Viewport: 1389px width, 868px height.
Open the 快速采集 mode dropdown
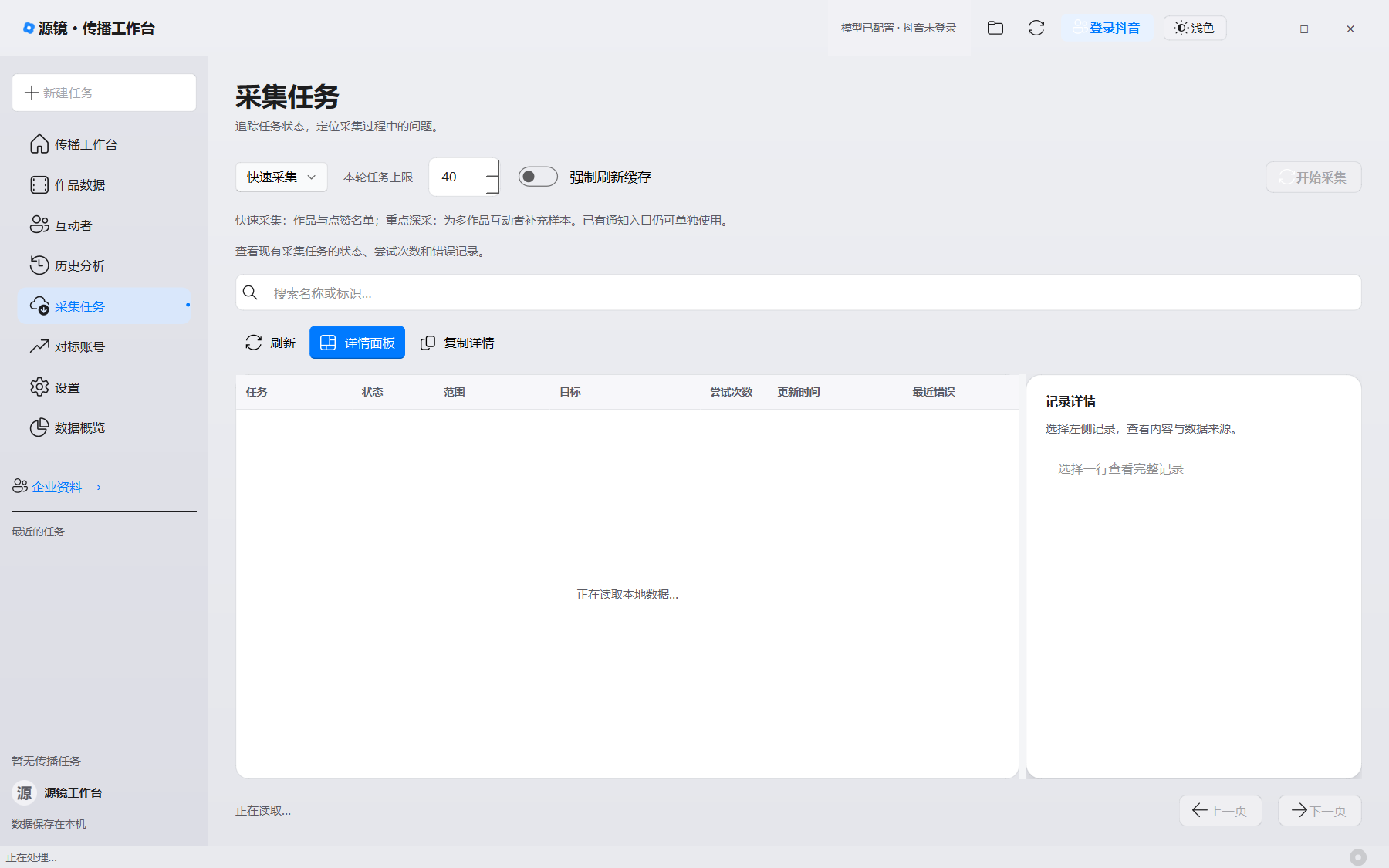tap(282, 177)
